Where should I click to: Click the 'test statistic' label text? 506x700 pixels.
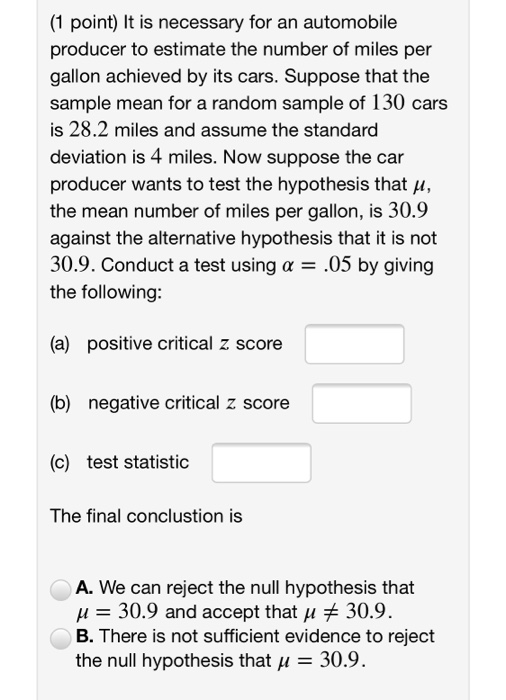coord(138,462)
